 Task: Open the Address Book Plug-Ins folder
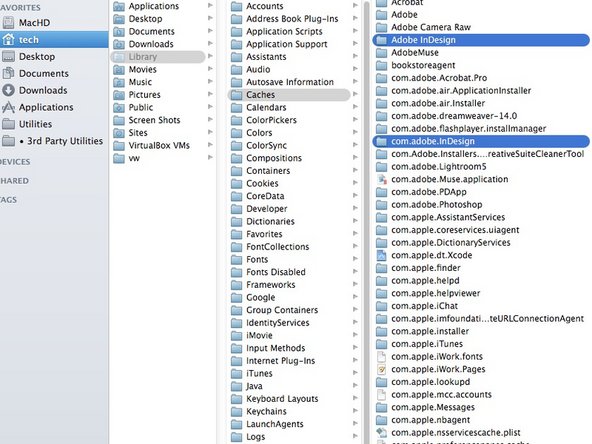coord(292,19)
